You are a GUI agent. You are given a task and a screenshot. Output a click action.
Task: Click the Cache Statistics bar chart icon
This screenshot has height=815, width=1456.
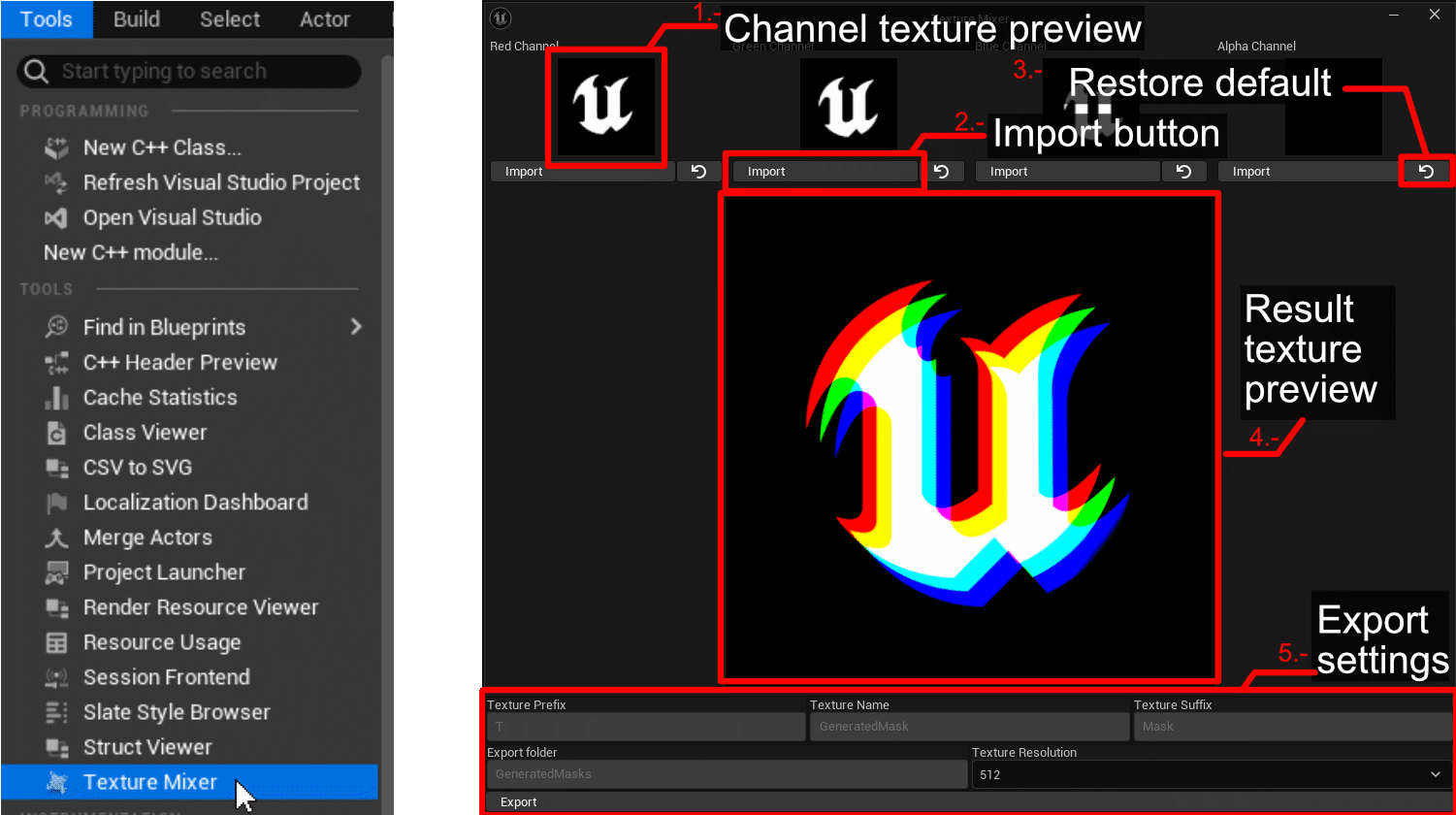[57, 398]
